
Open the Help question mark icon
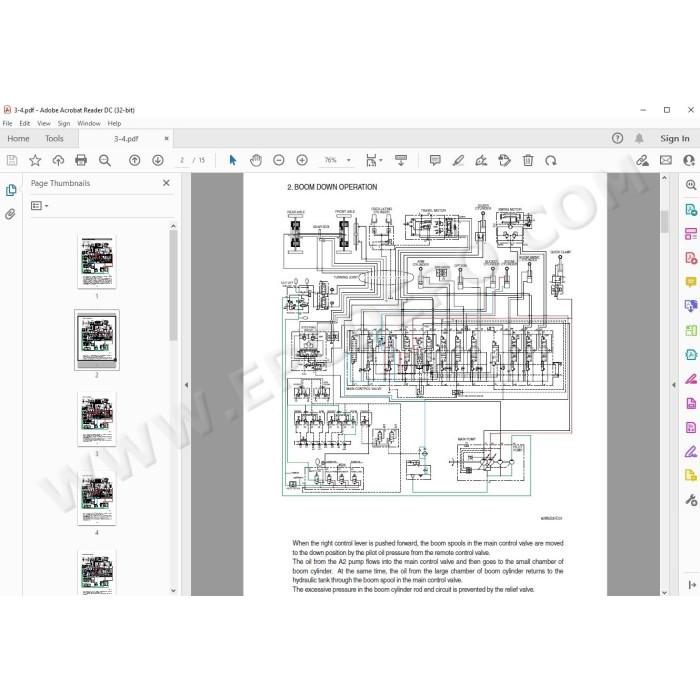click(x=617, y=138)
